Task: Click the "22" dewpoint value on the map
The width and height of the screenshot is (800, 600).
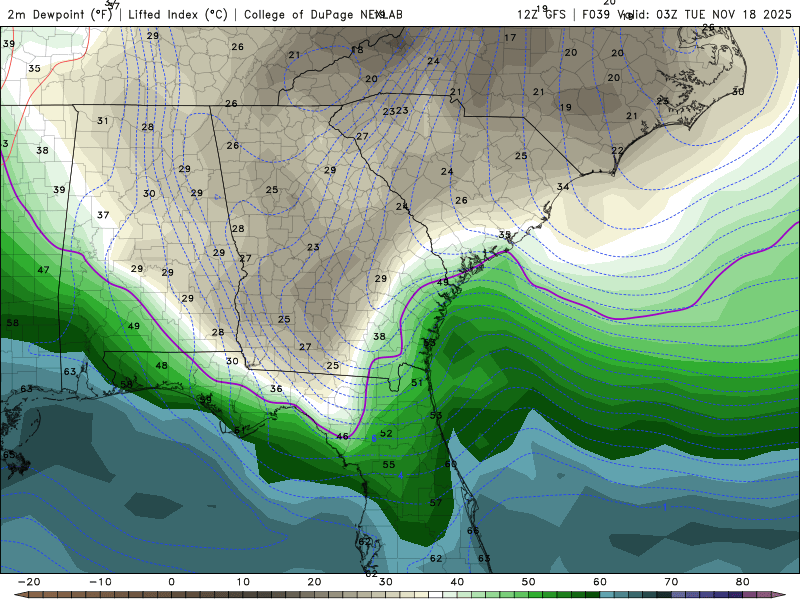Action: pos(617,151)
